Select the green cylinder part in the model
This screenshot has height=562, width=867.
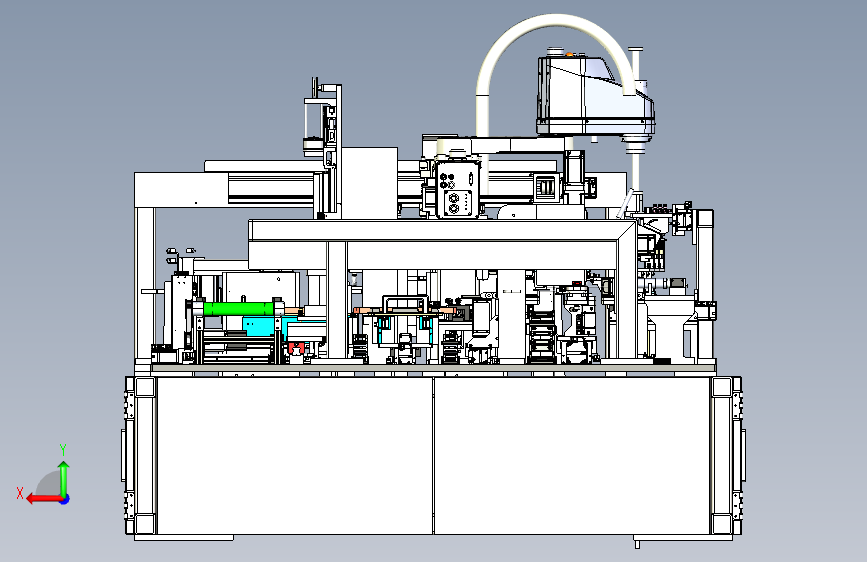click(x=239, y=309)
